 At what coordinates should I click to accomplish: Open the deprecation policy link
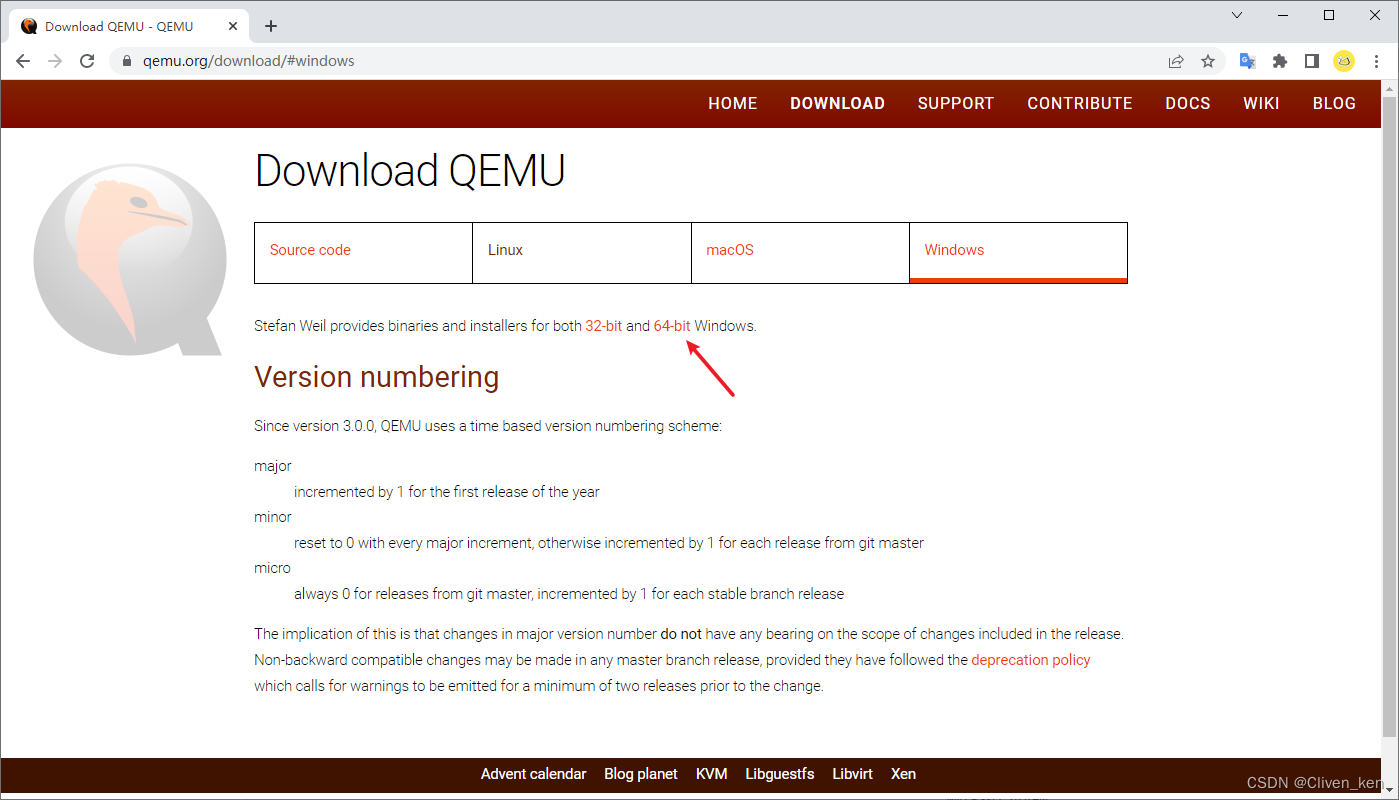pos(1031,660)
